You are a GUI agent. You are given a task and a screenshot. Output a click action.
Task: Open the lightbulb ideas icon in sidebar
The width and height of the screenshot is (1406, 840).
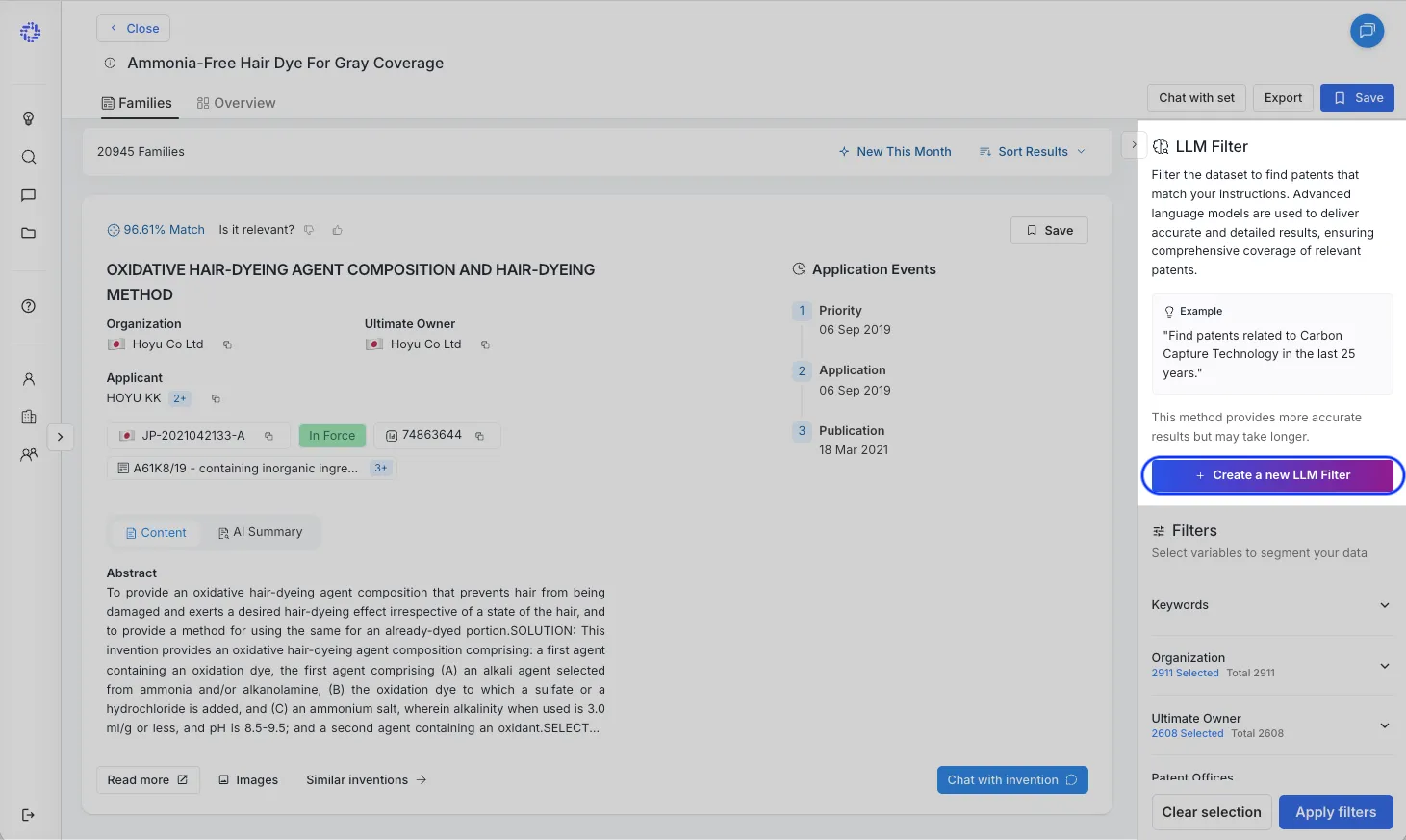pos(29,118)
